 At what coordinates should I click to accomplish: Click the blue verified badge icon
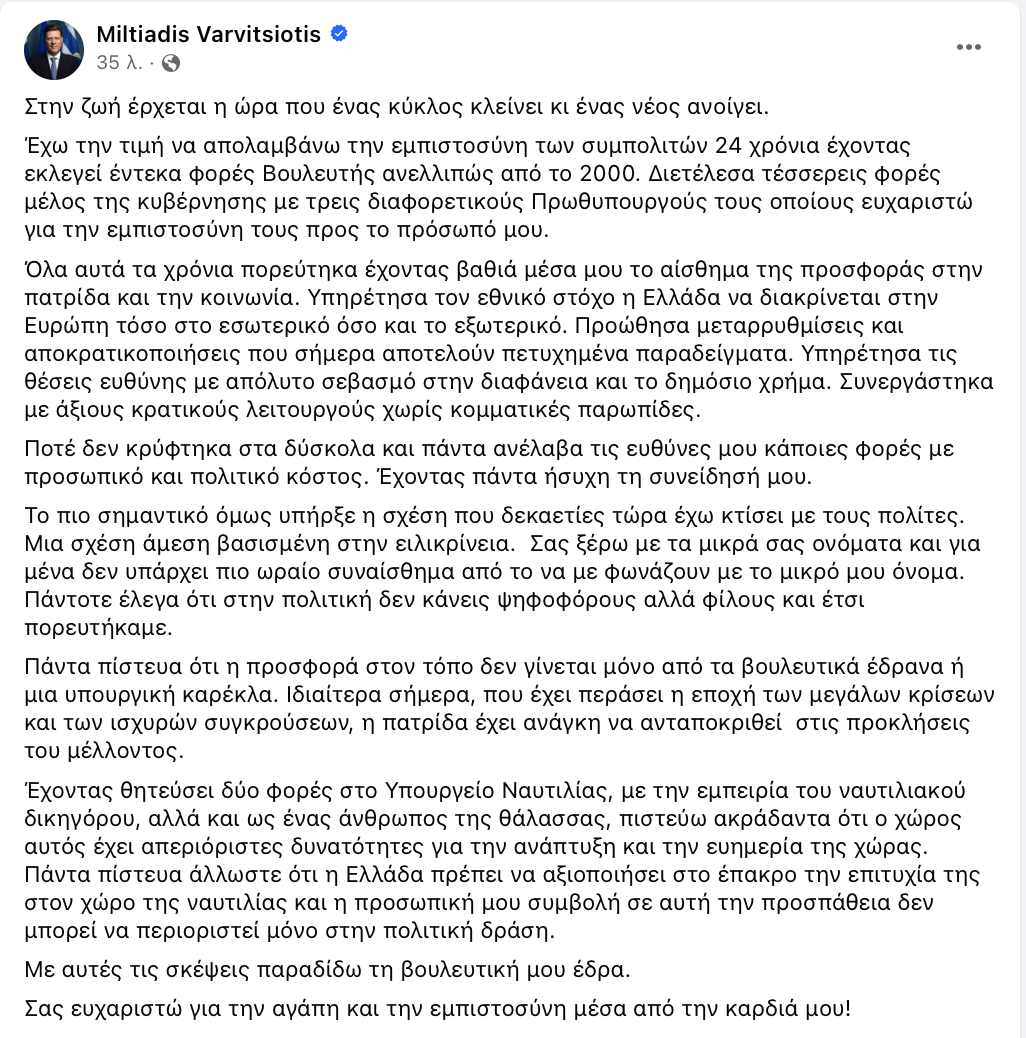[x=340, y=35]
